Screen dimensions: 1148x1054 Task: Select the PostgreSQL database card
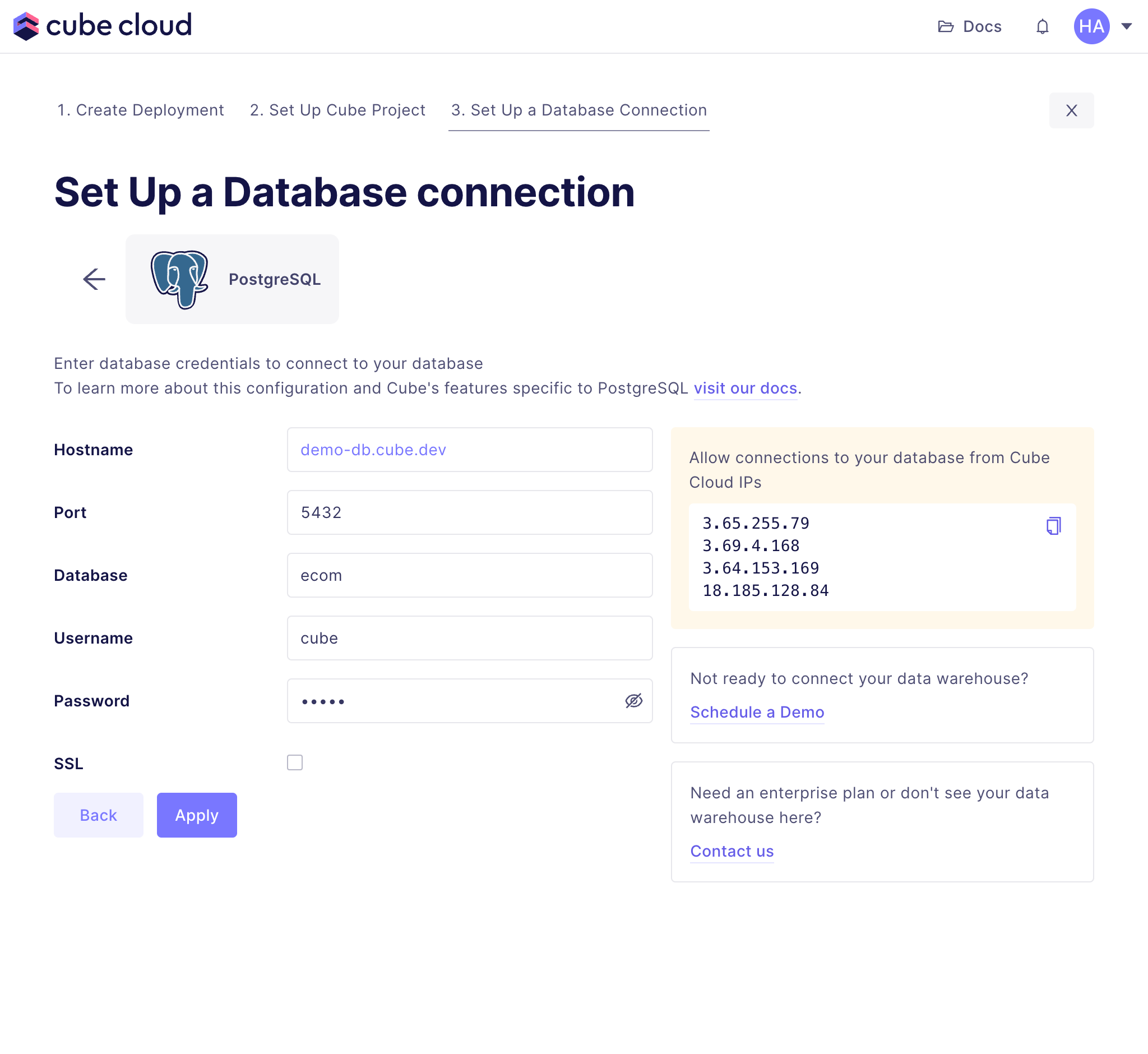coord(232,279)
